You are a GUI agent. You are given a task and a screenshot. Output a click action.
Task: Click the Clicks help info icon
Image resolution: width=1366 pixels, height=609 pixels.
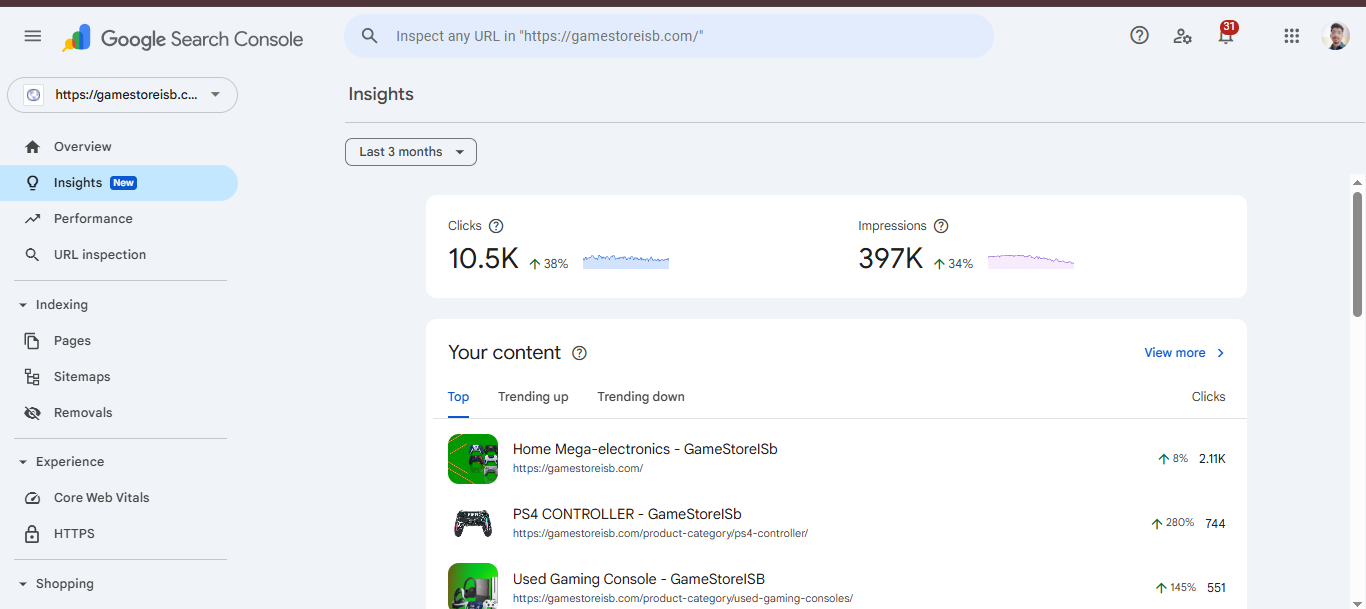click(496, 226)
